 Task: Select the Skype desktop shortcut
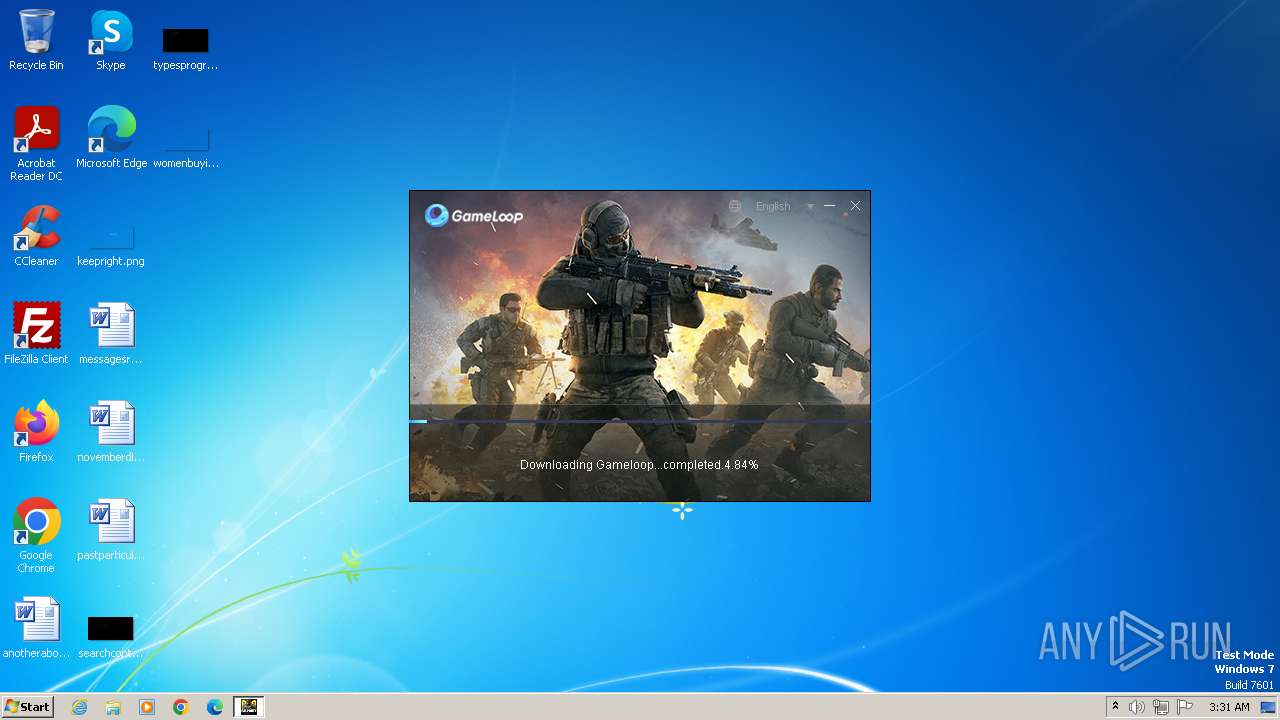tap(111, 40)
